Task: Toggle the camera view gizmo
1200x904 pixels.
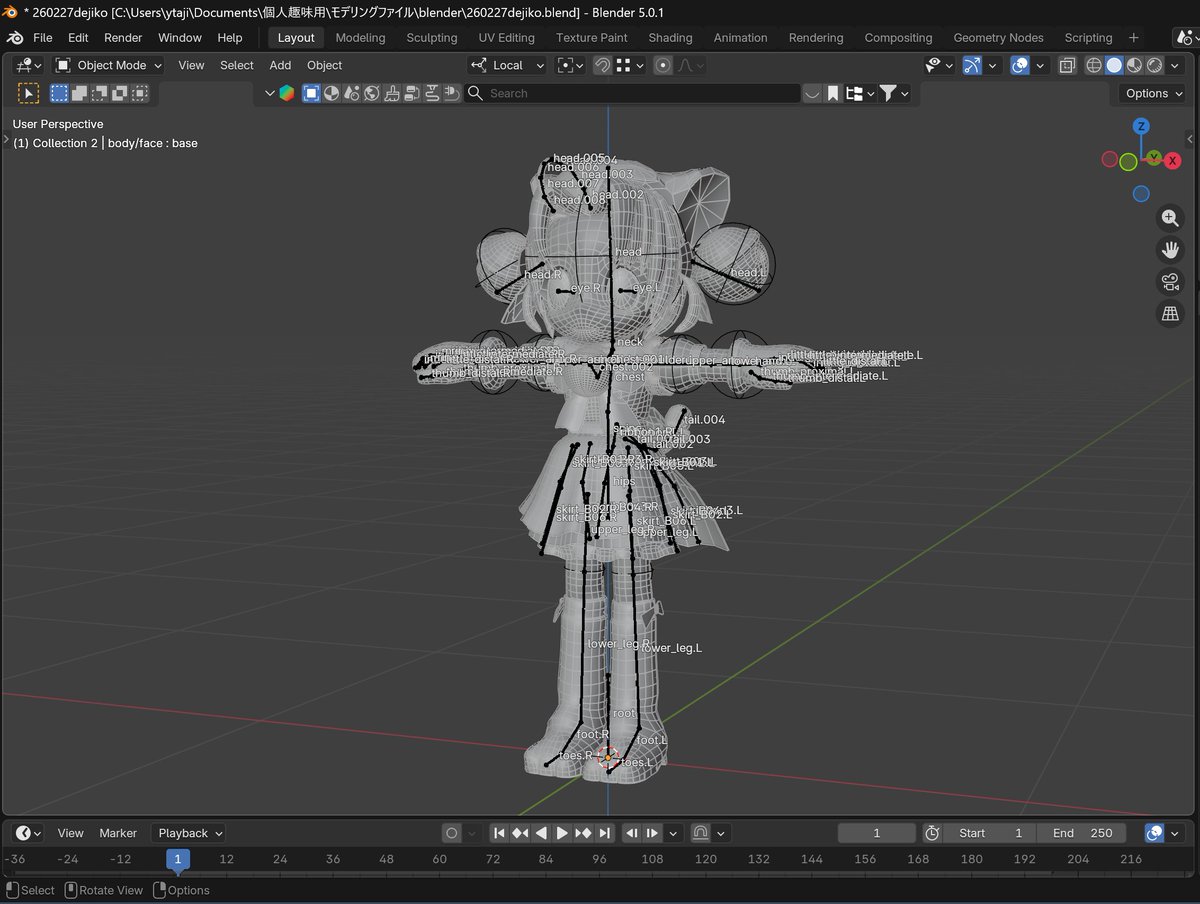Action: tap(1170, 282)
